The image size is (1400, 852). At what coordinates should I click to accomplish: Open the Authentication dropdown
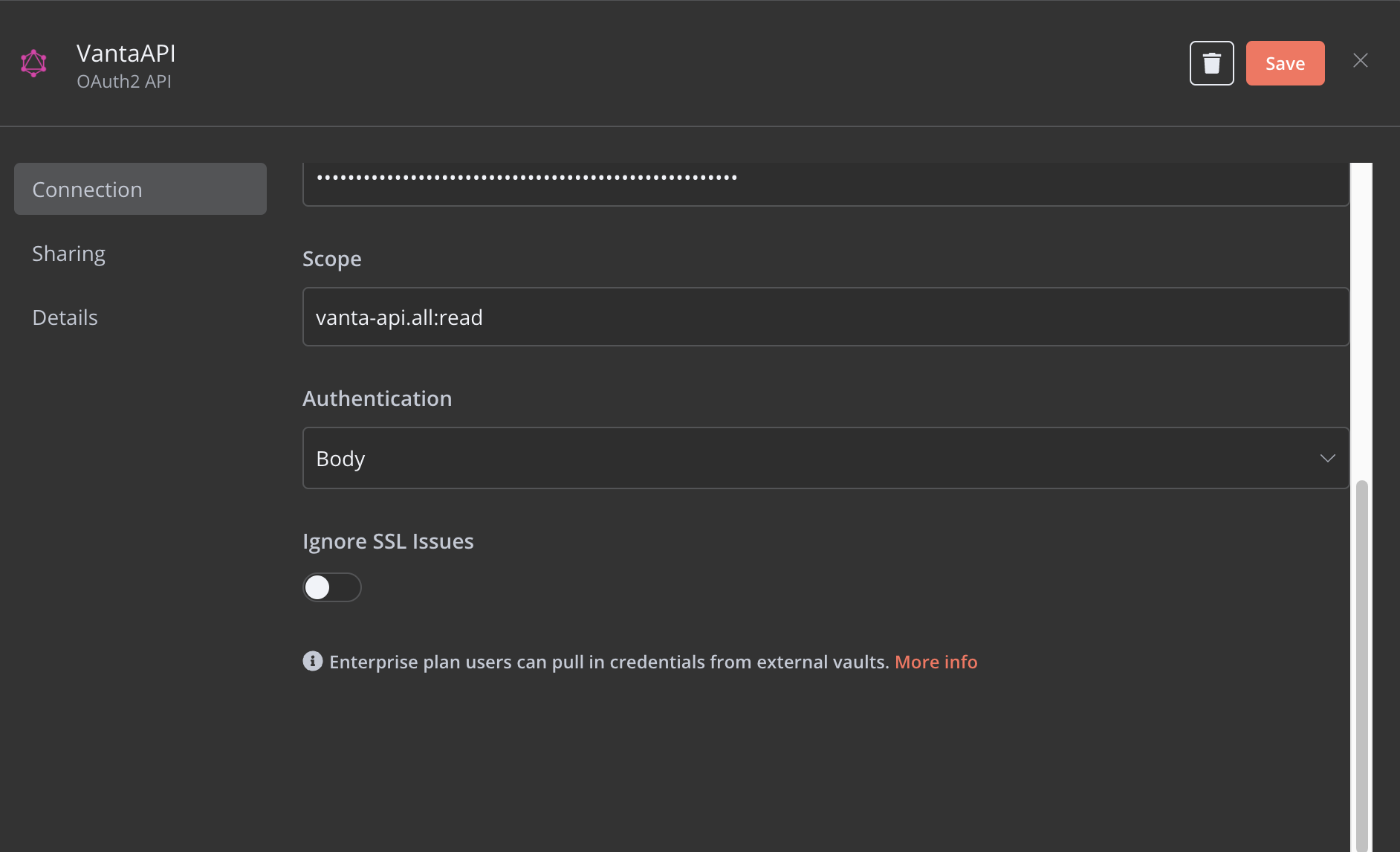[826, 458]
